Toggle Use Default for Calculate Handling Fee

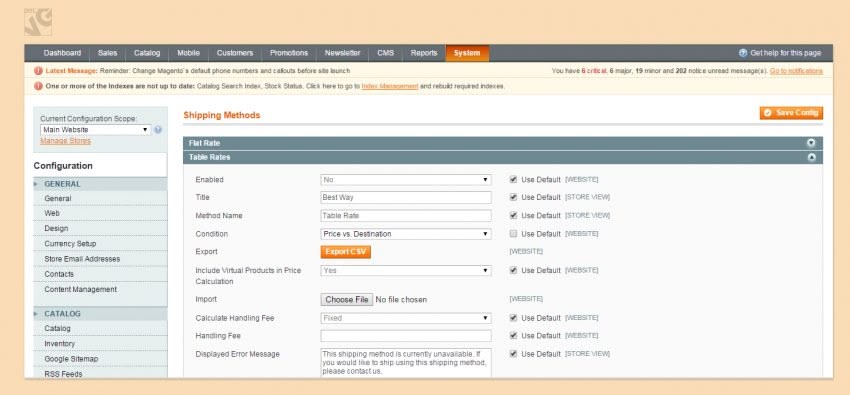pos(513,318)
